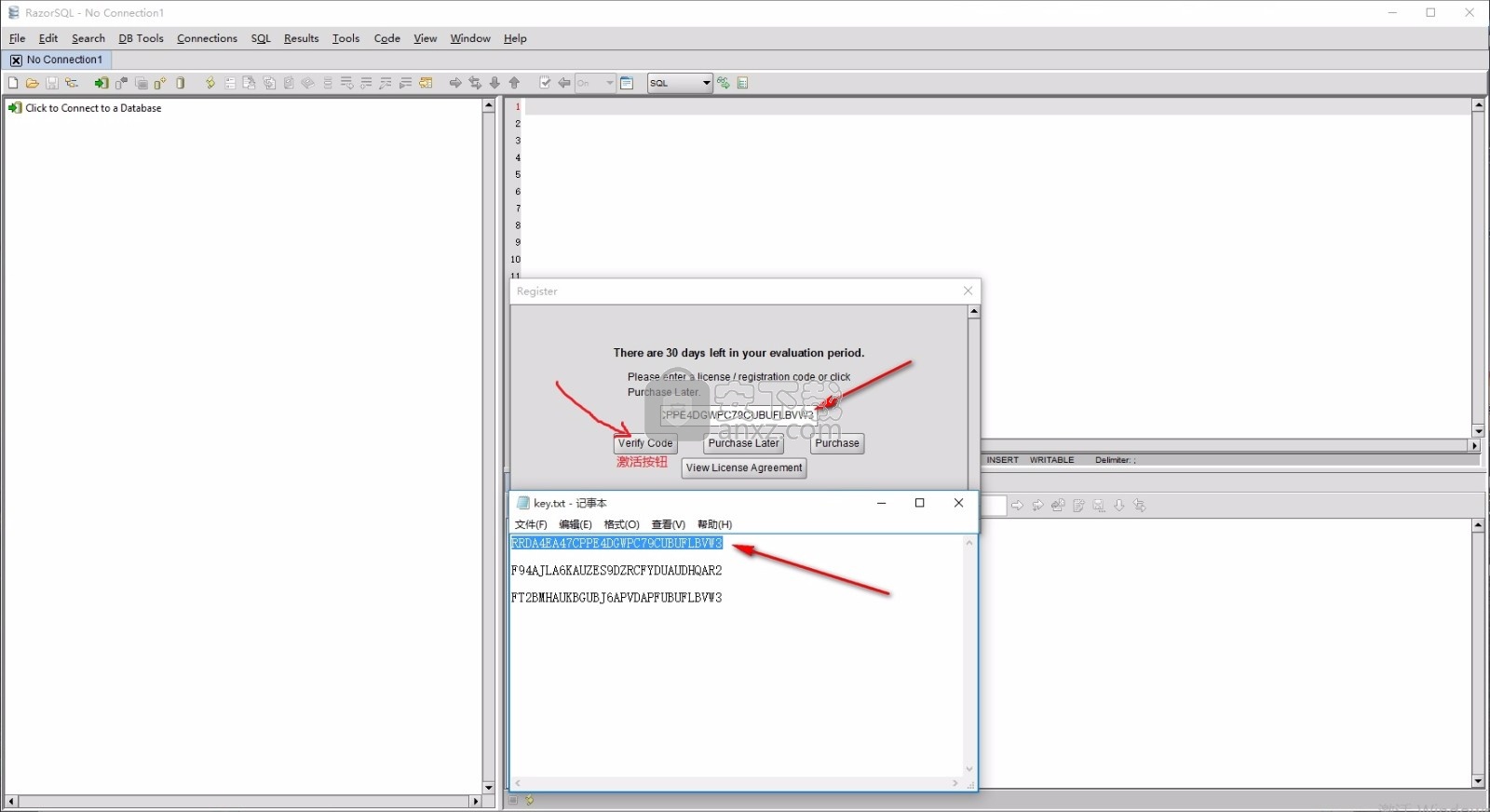Click line number 1 in SQL editor

[518, 107]
